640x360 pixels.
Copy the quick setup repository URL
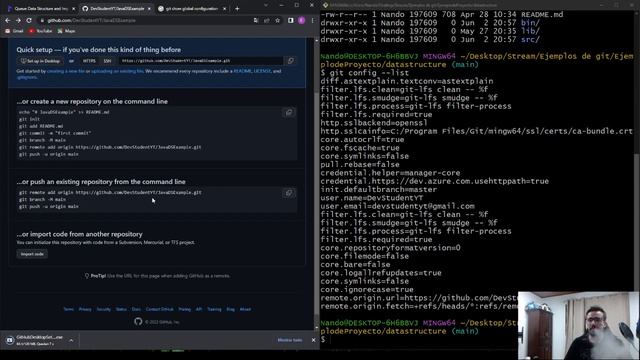(x=291, y=61)
